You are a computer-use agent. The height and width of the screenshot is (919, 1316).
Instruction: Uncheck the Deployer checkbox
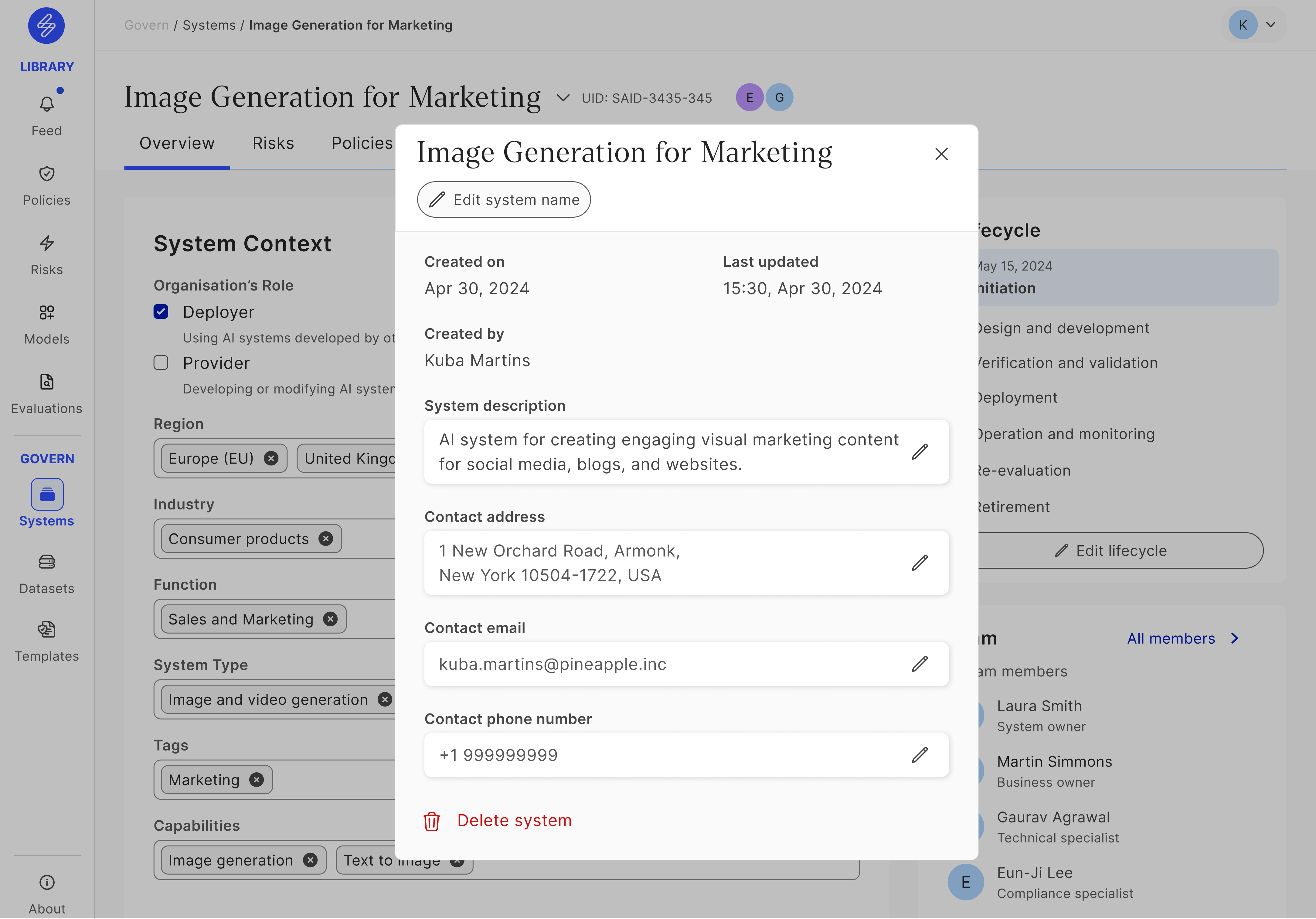[161, 312]
